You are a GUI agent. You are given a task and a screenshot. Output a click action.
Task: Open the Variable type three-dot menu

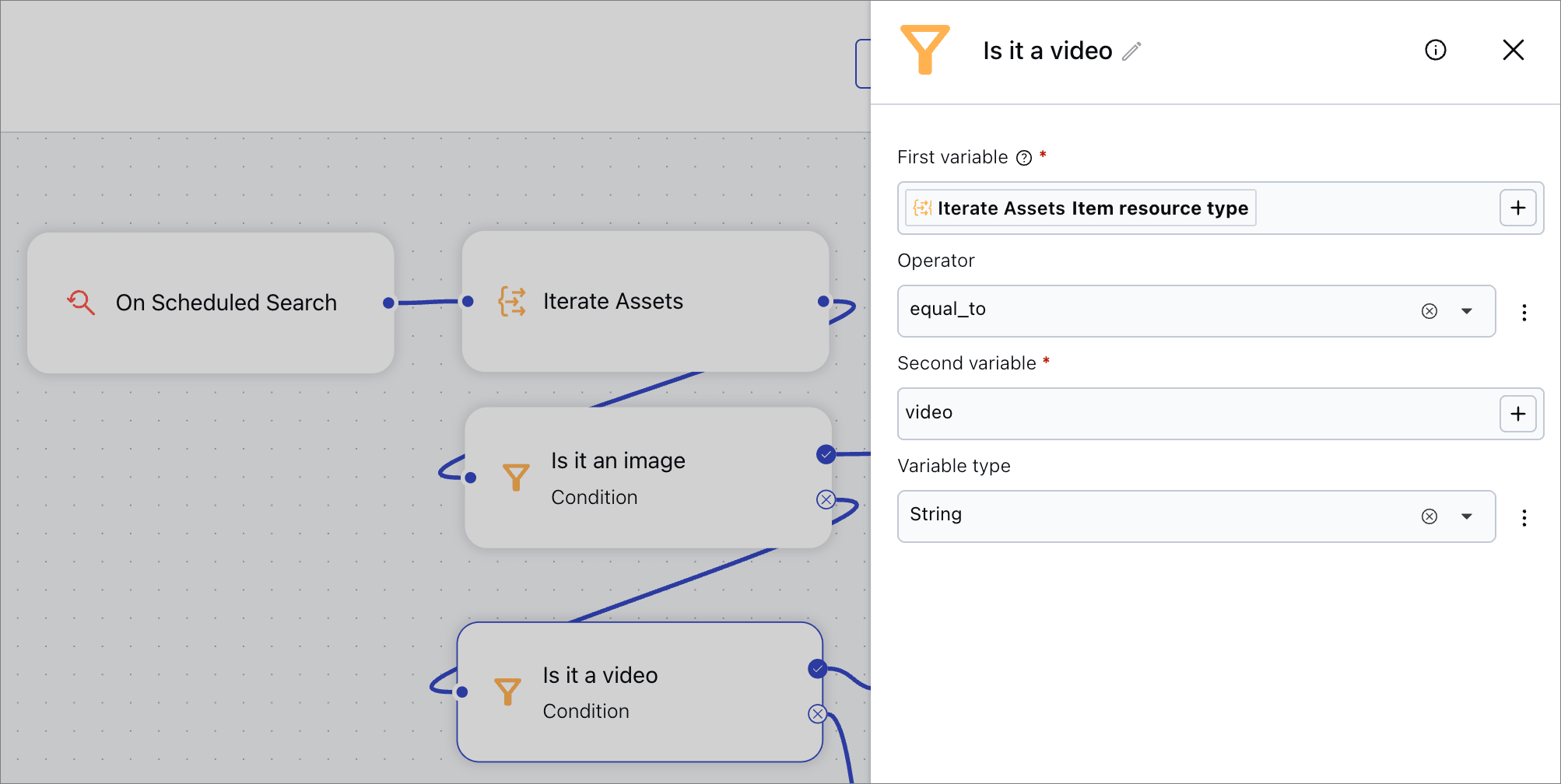(1524, 518)
